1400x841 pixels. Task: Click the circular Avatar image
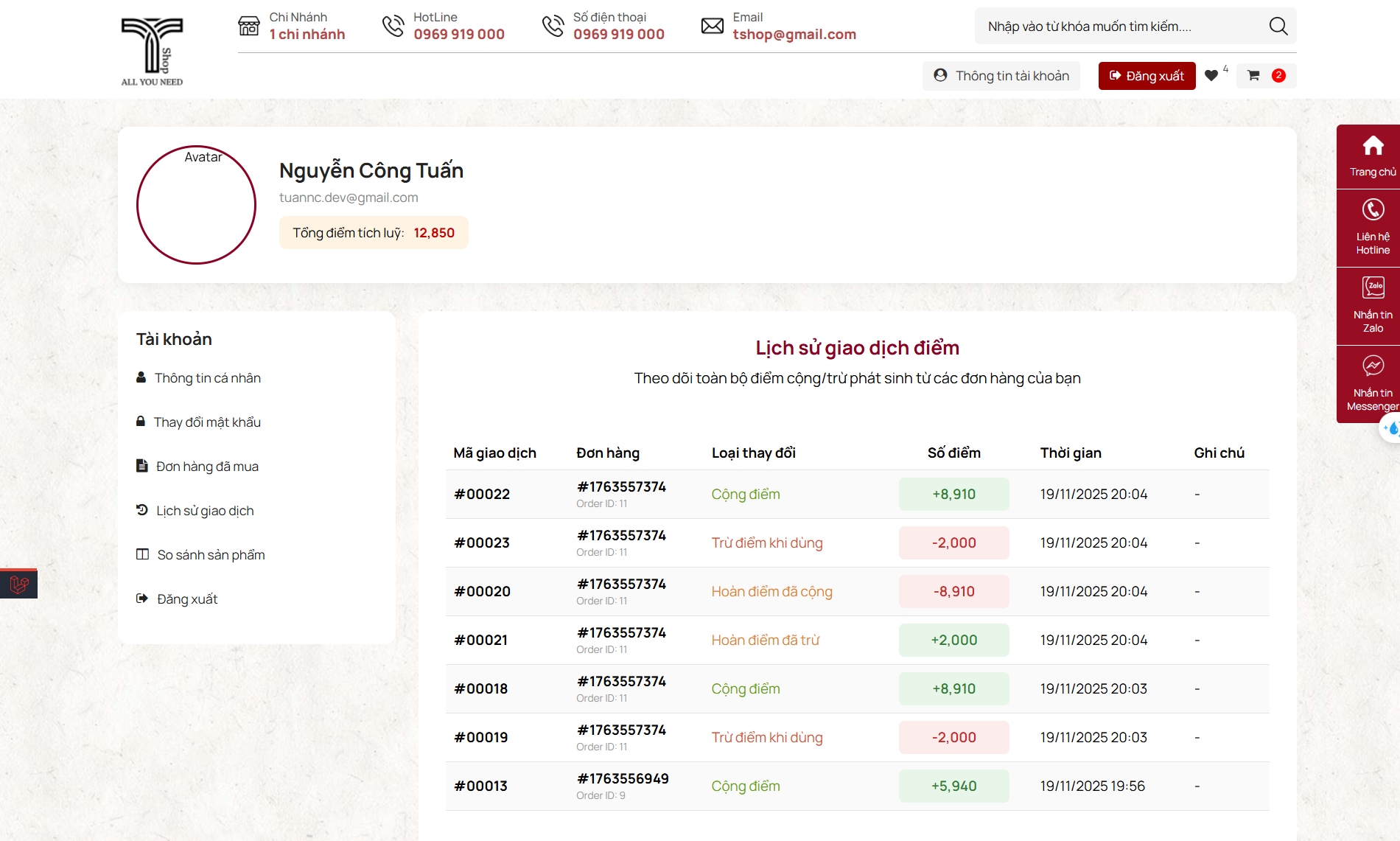coord(196,205)
